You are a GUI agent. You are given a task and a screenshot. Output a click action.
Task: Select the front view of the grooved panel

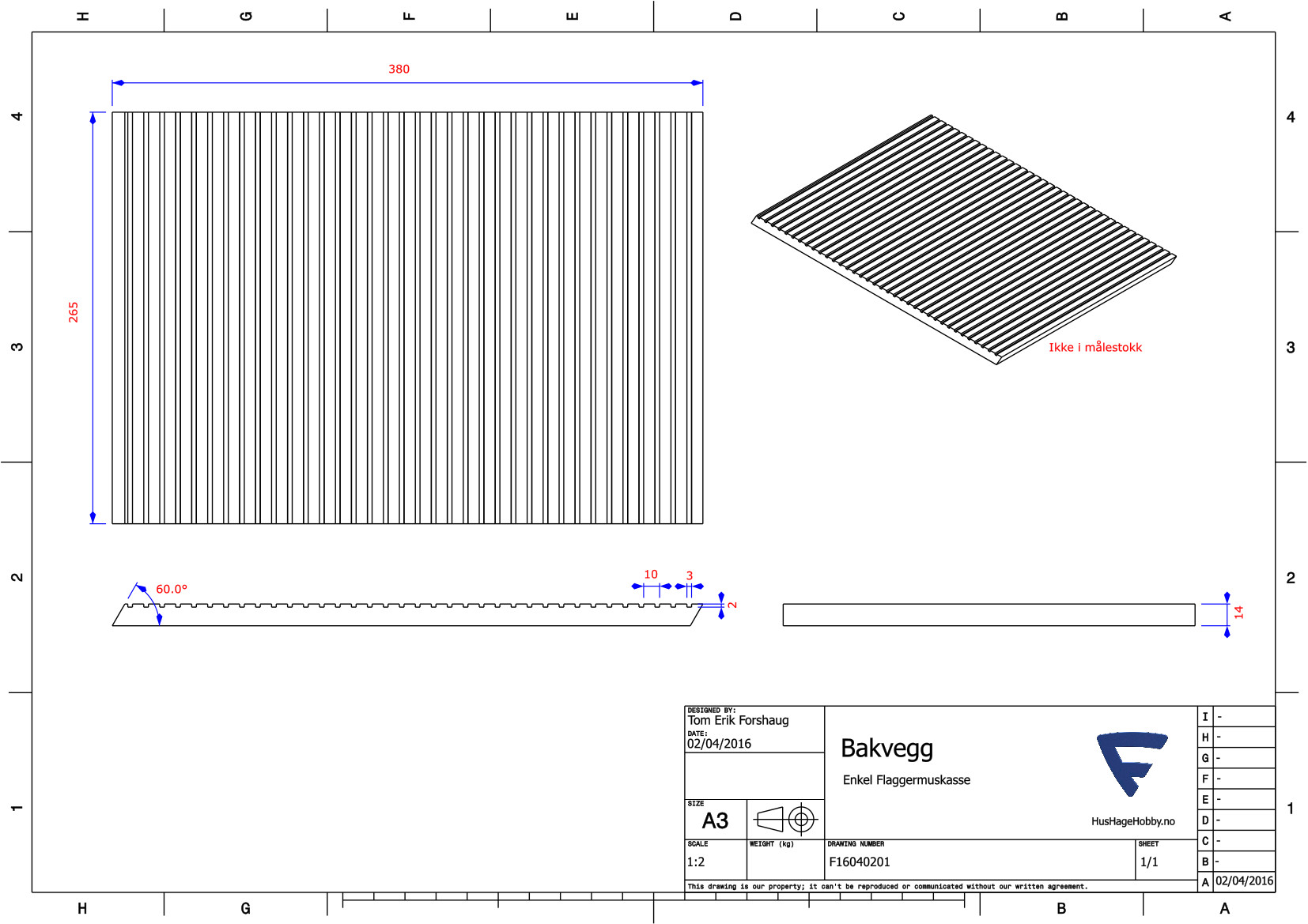coord(407,318)
